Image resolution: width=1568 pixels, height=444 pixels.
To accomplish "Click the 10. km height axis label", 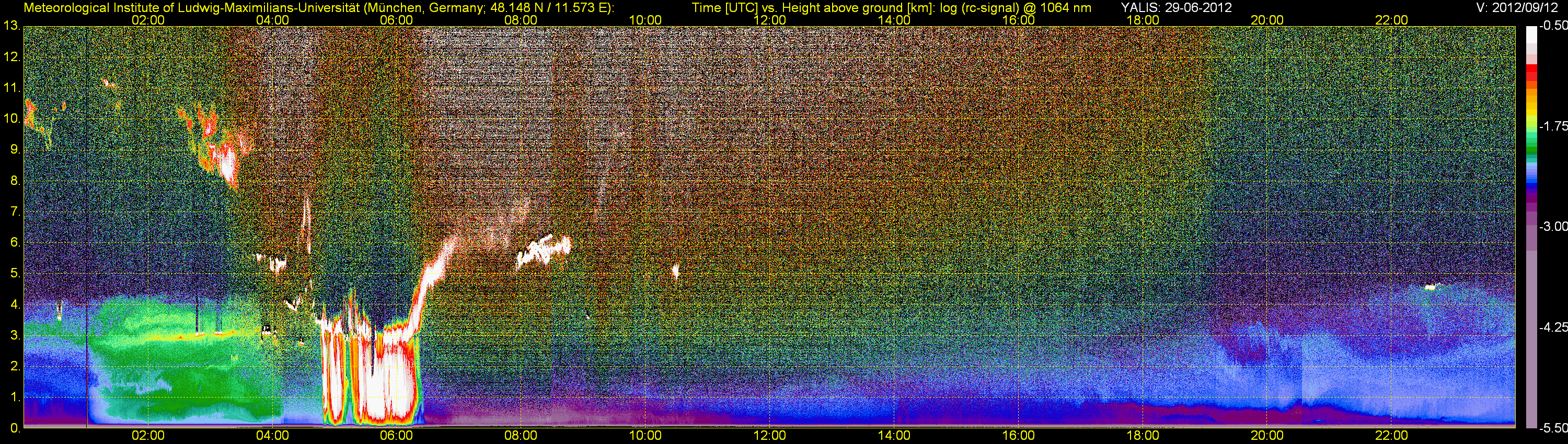I will tap(11, 119).
